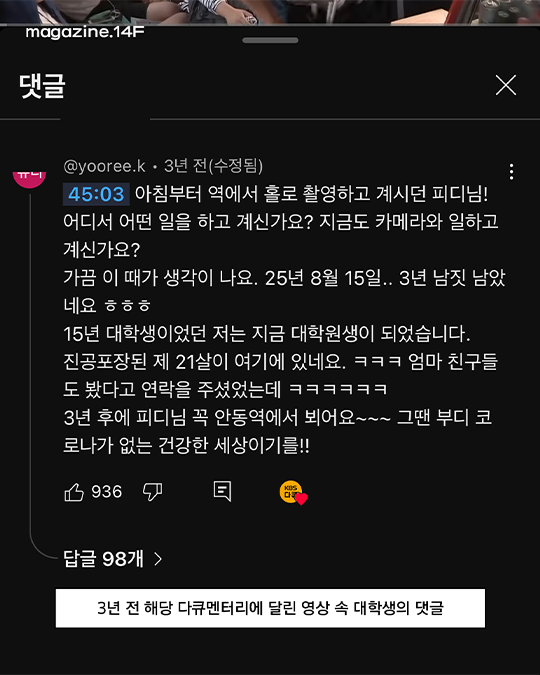540x675 pixels.
Task: Click the magazine.14F watermark text
Action: (x=85, y=32)
